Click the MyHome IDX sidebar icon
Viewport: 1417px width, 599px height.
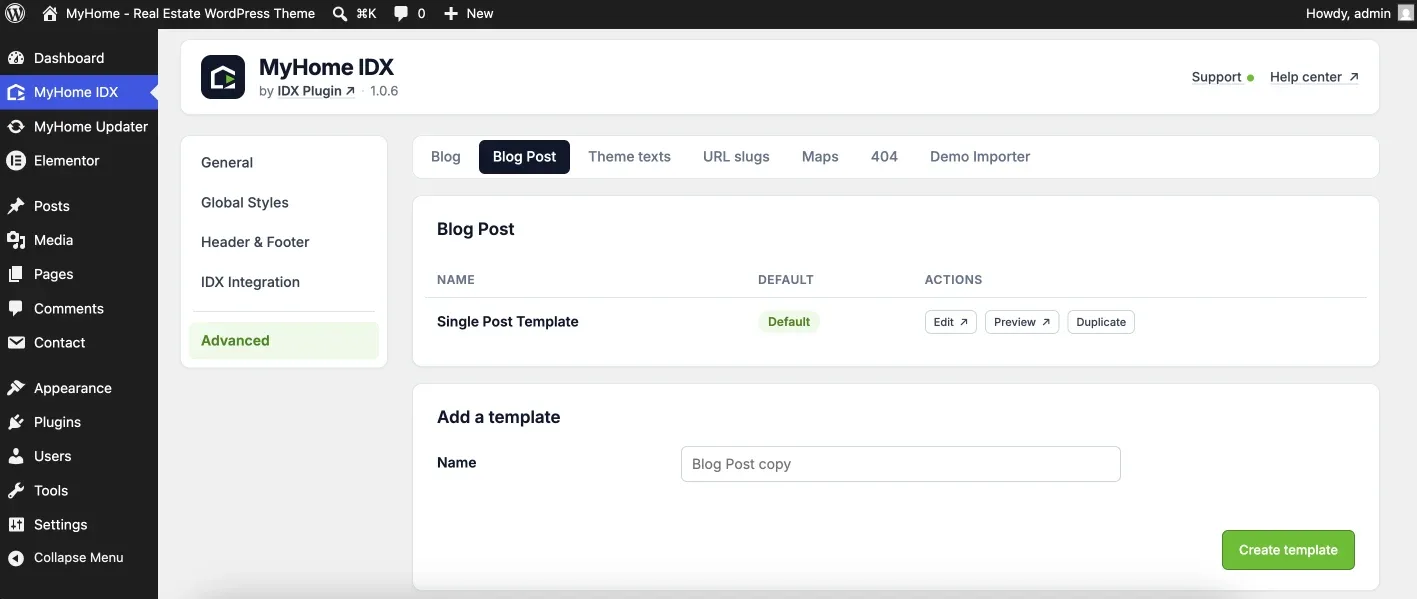[x=16, y=92]
